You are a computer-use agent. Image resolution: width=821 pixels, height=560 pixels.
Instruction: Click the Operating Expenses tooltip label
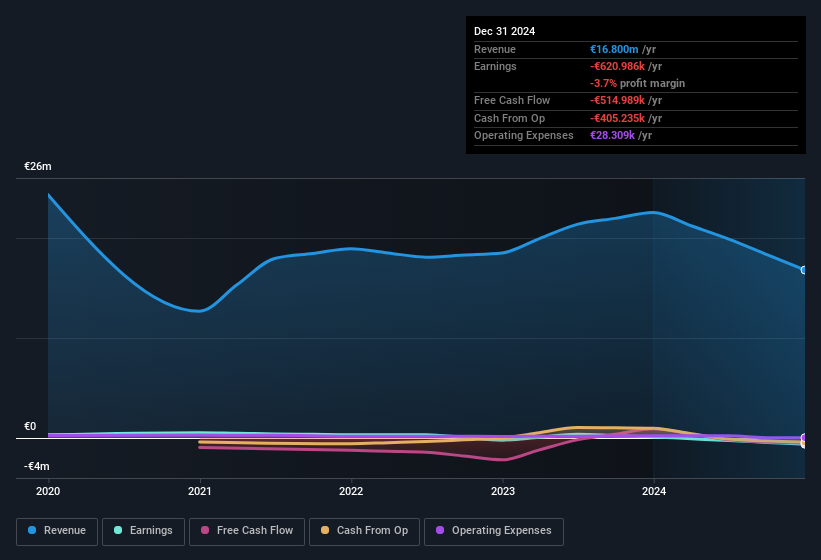pos(524,135)
